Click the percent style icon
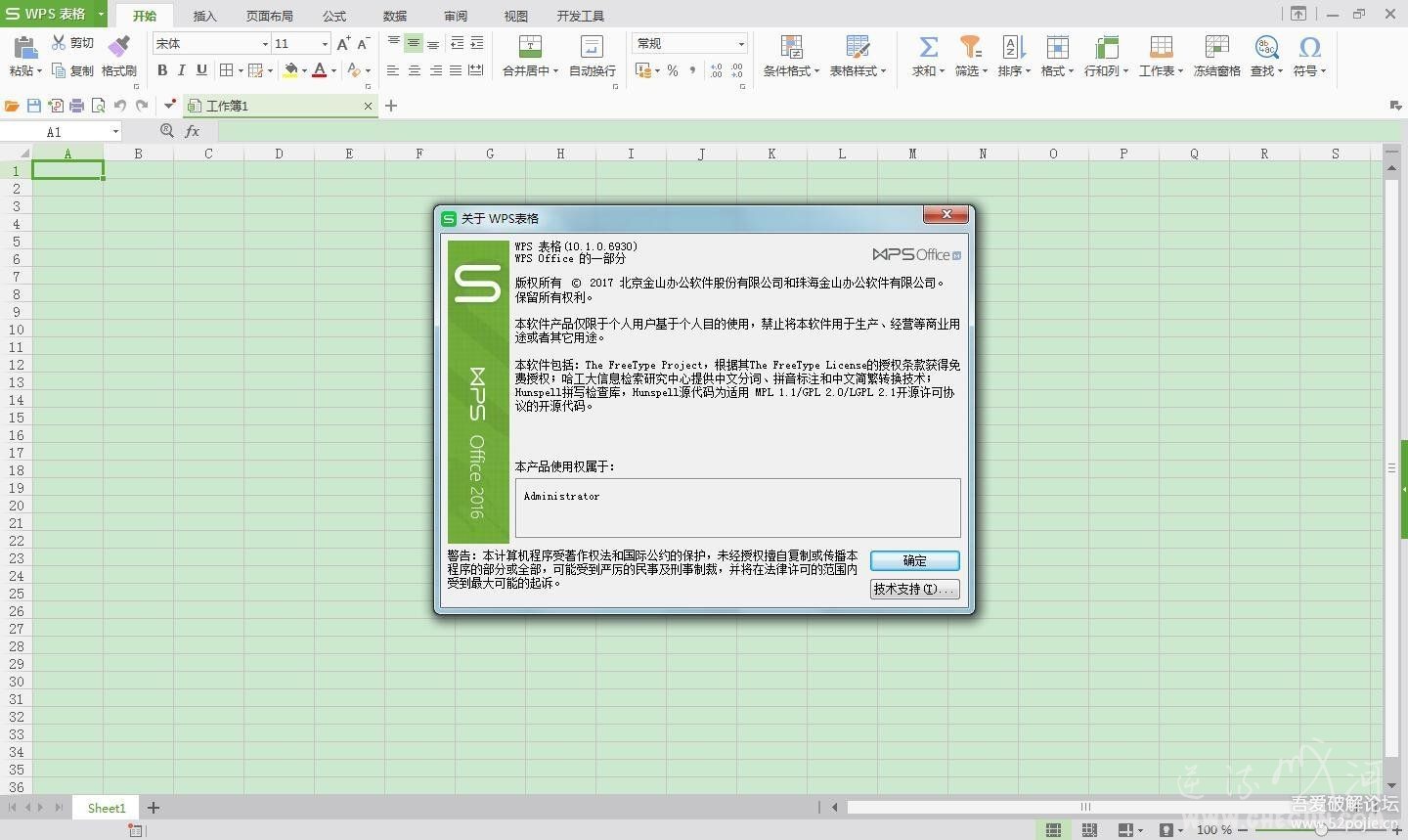This screenshot has height=840, width=1408. (x=673, y=70)
